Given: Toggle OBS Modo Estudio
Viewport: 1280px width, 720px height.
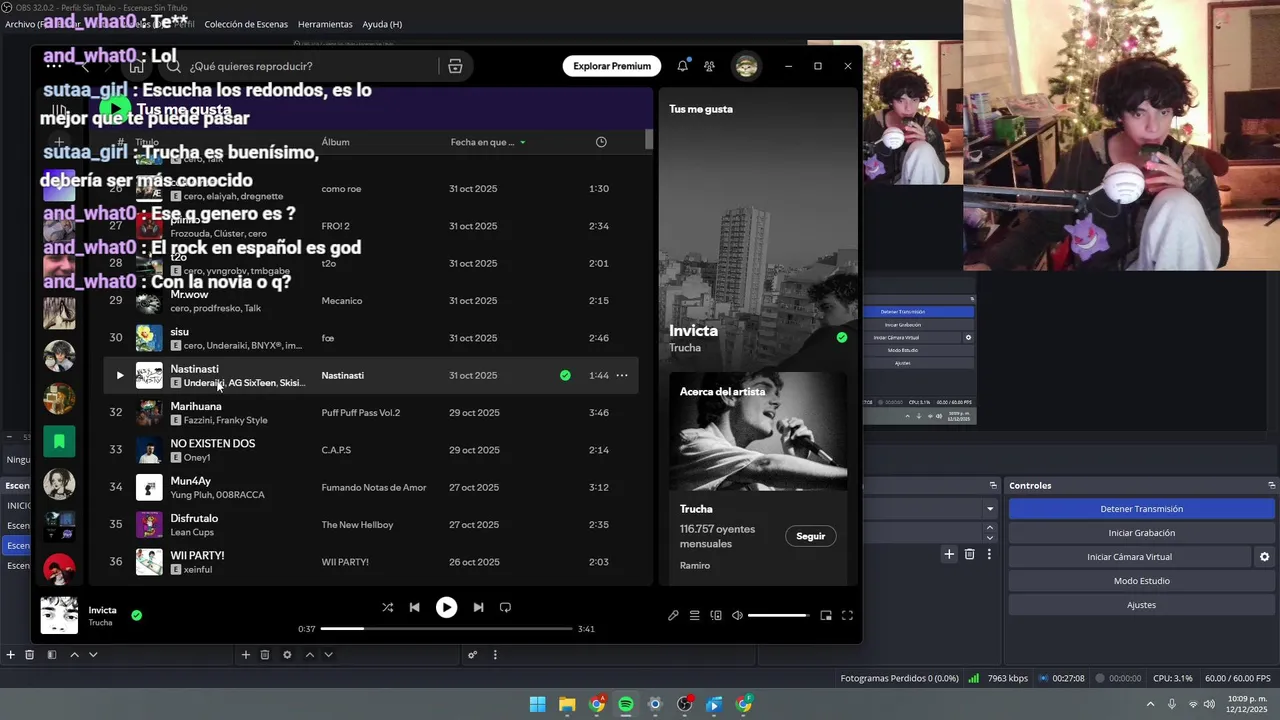Looking at the screenshot, I should click(x=1141, y=581).
